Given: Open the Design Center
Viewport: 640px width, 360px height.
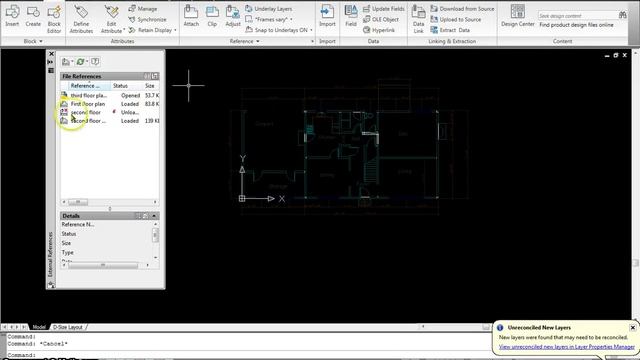Looking at the screenshot, I should (518, 16).
